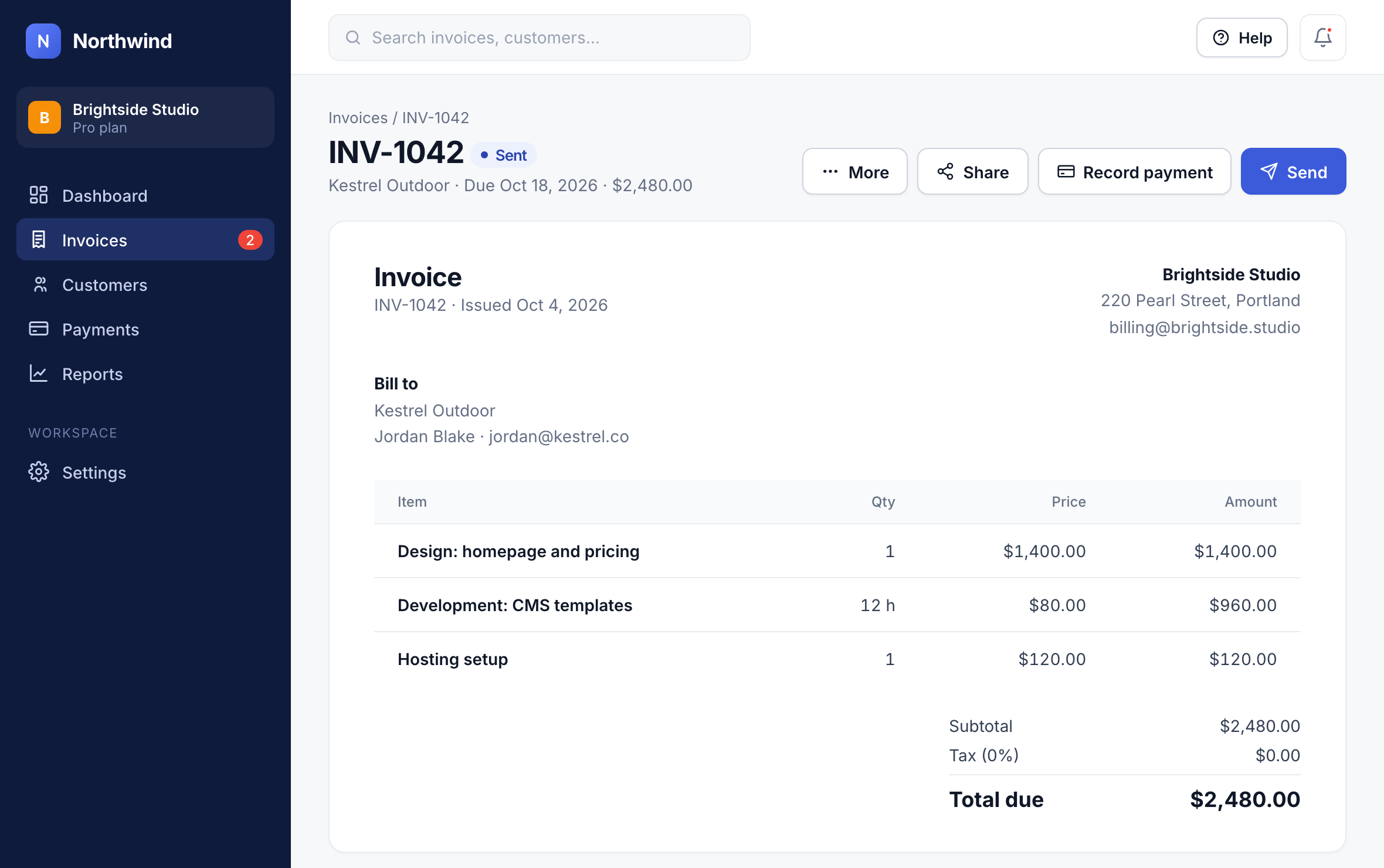Viewport: 1384px width, 868px height.
Task: Click the Record payment card icon
Action: click(x=1066, y=171)
